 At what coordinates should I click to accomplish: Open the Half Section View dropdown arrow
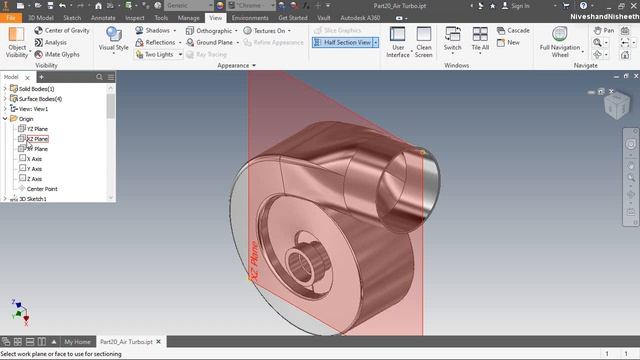(x=376, y=42)
